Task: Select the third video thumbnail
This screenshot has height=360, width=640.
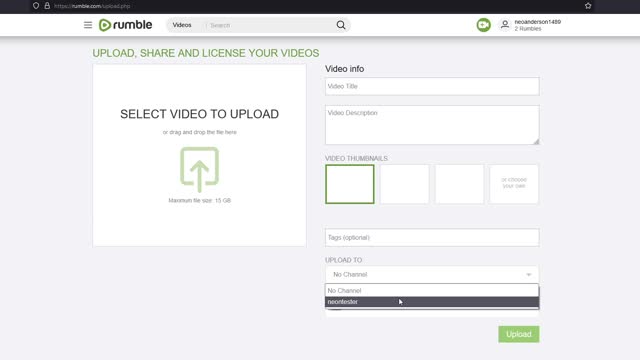Action: coord(459,184)
